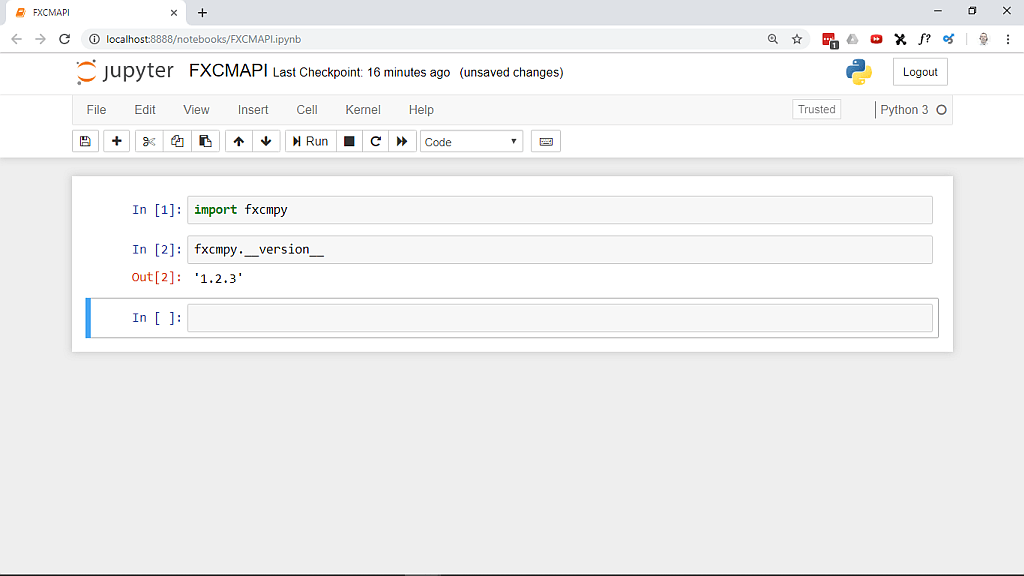
Task: Click the Jupyter logo
Action: click(x=125, y=71)
